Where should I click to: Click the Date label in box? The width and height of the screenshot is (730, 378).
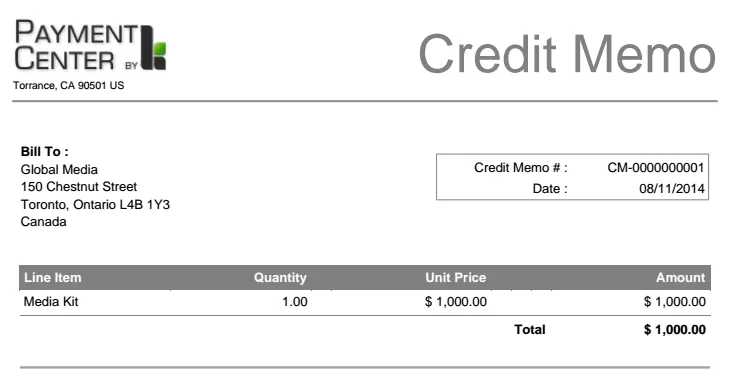[x=550, y=189]
